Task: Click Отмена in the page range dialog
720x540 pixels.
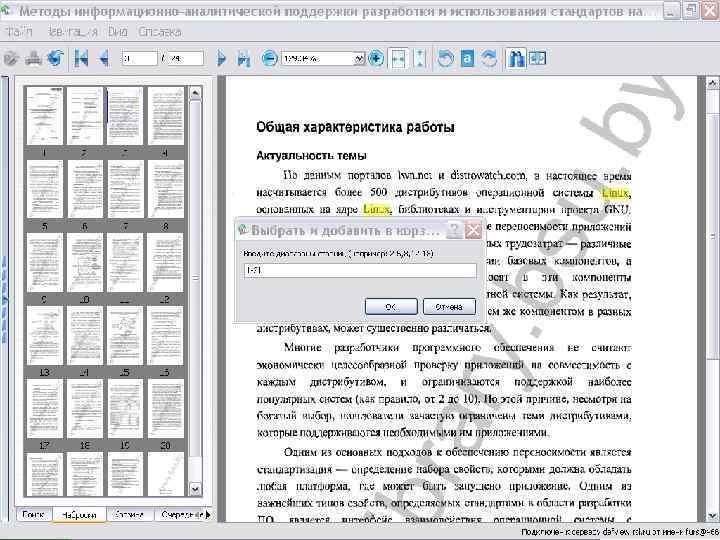Action: [x=449, y=307]
